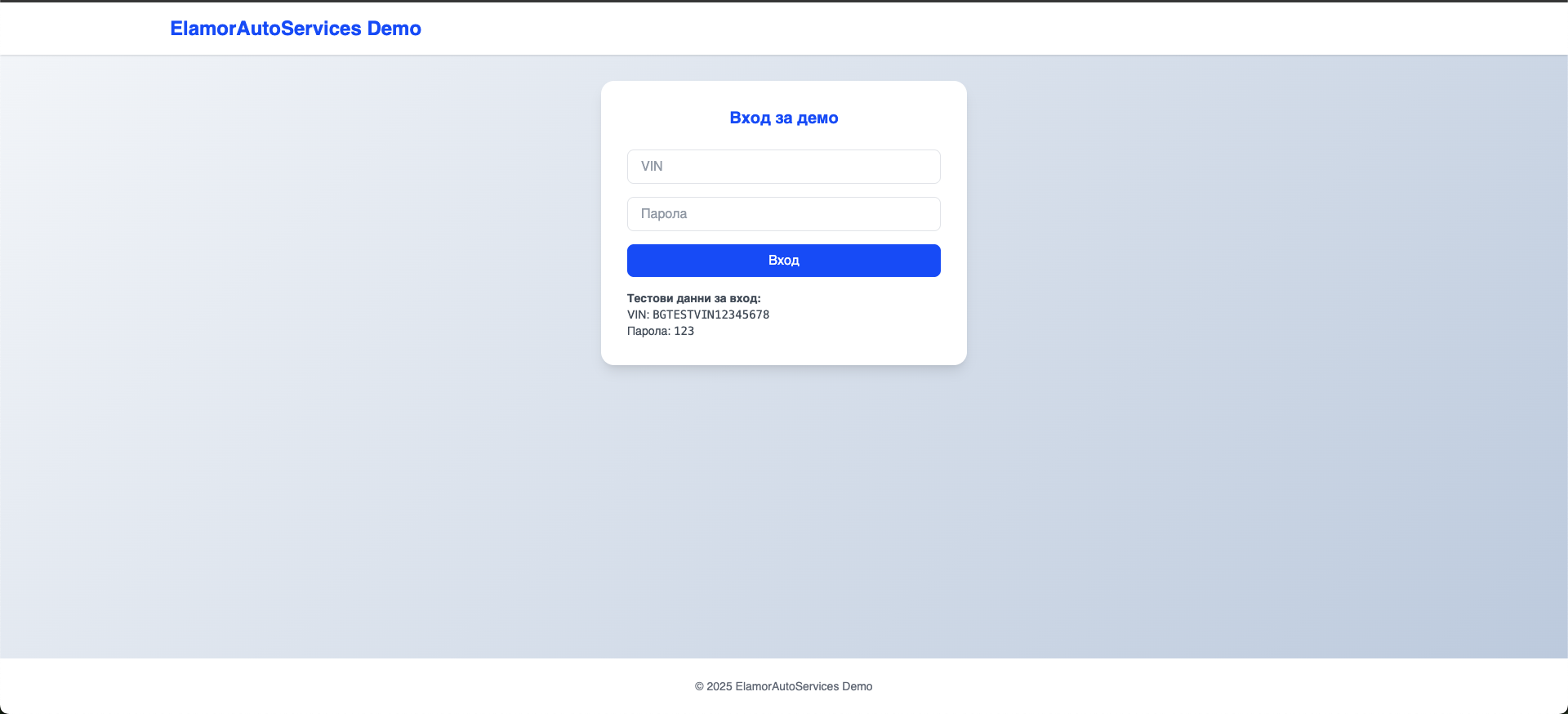Click the word 'демо' in the card heading
1568x714 pixels.
(817, 118)
